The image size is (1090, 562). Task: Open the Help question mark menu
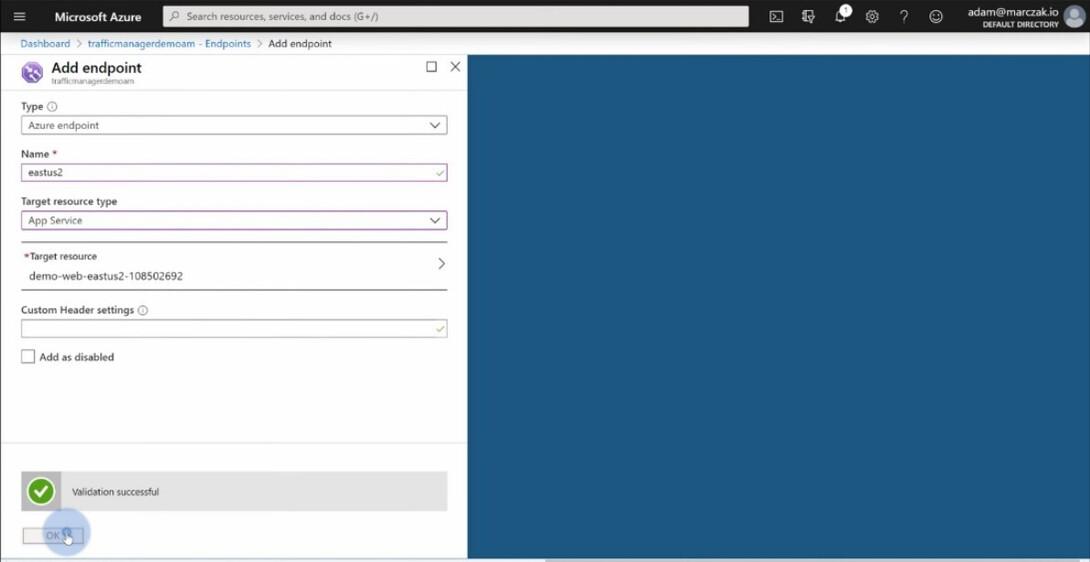tap(903, 17)
